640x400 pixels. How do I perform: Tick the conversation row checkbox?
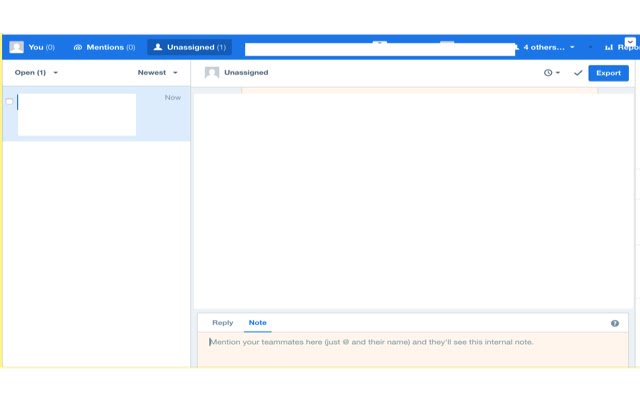9,102
